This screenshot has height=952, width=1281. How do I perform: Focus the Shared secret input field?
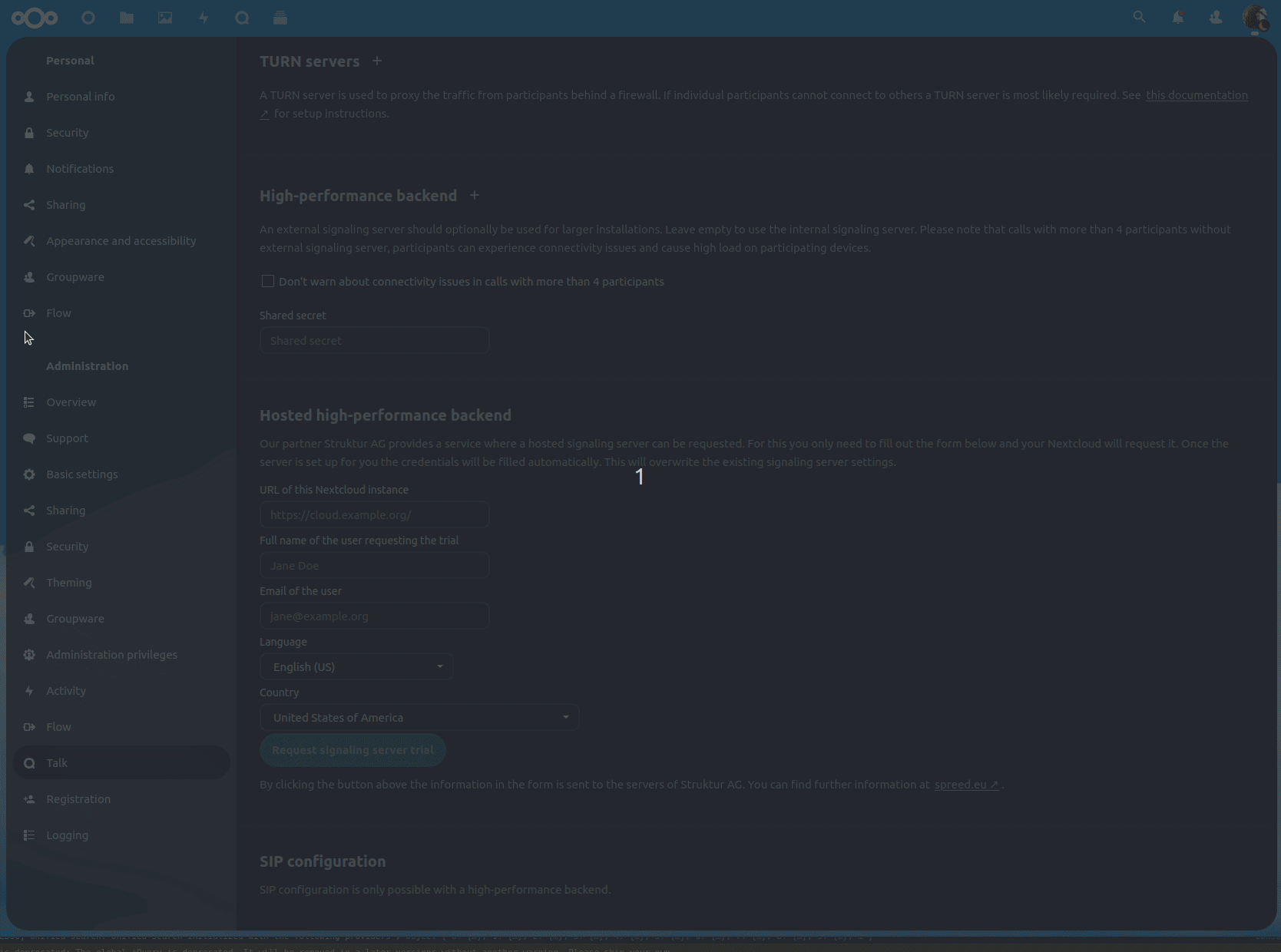[375, 340]
